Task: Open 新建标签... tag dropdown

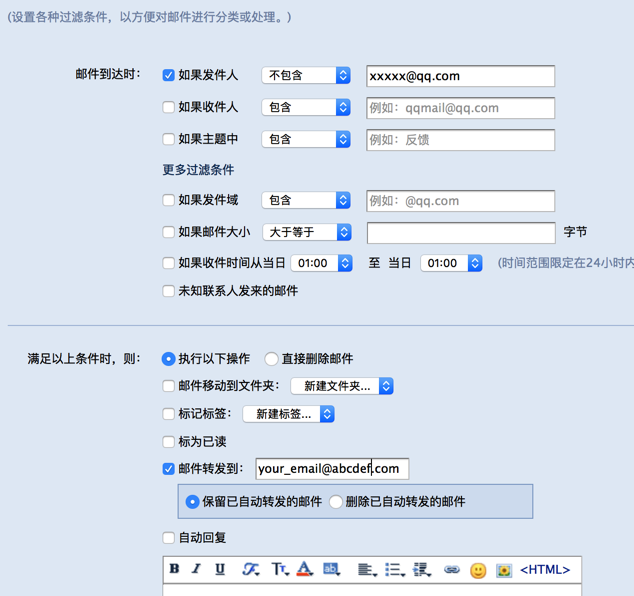Action: click(x=288, y=414)
